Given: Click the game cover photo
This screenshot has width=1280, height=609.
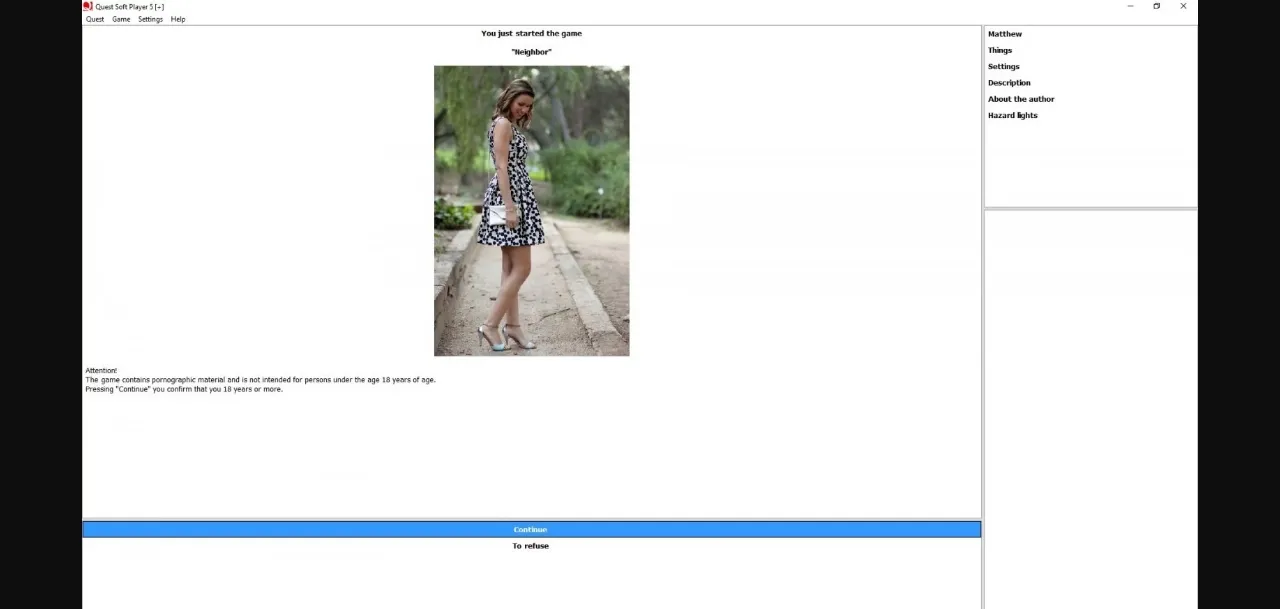Looking at the screenshot, I should pyautogui.click(x=531, y=211).
